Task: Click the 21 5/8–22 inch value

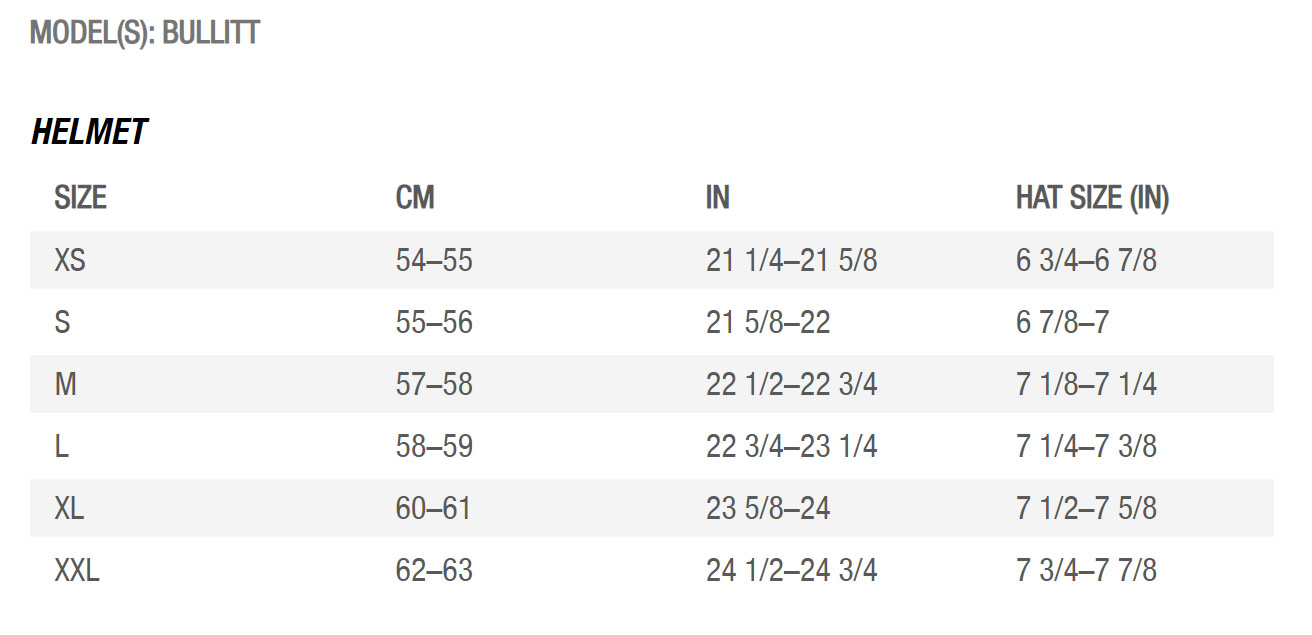Action: point(768,323)
